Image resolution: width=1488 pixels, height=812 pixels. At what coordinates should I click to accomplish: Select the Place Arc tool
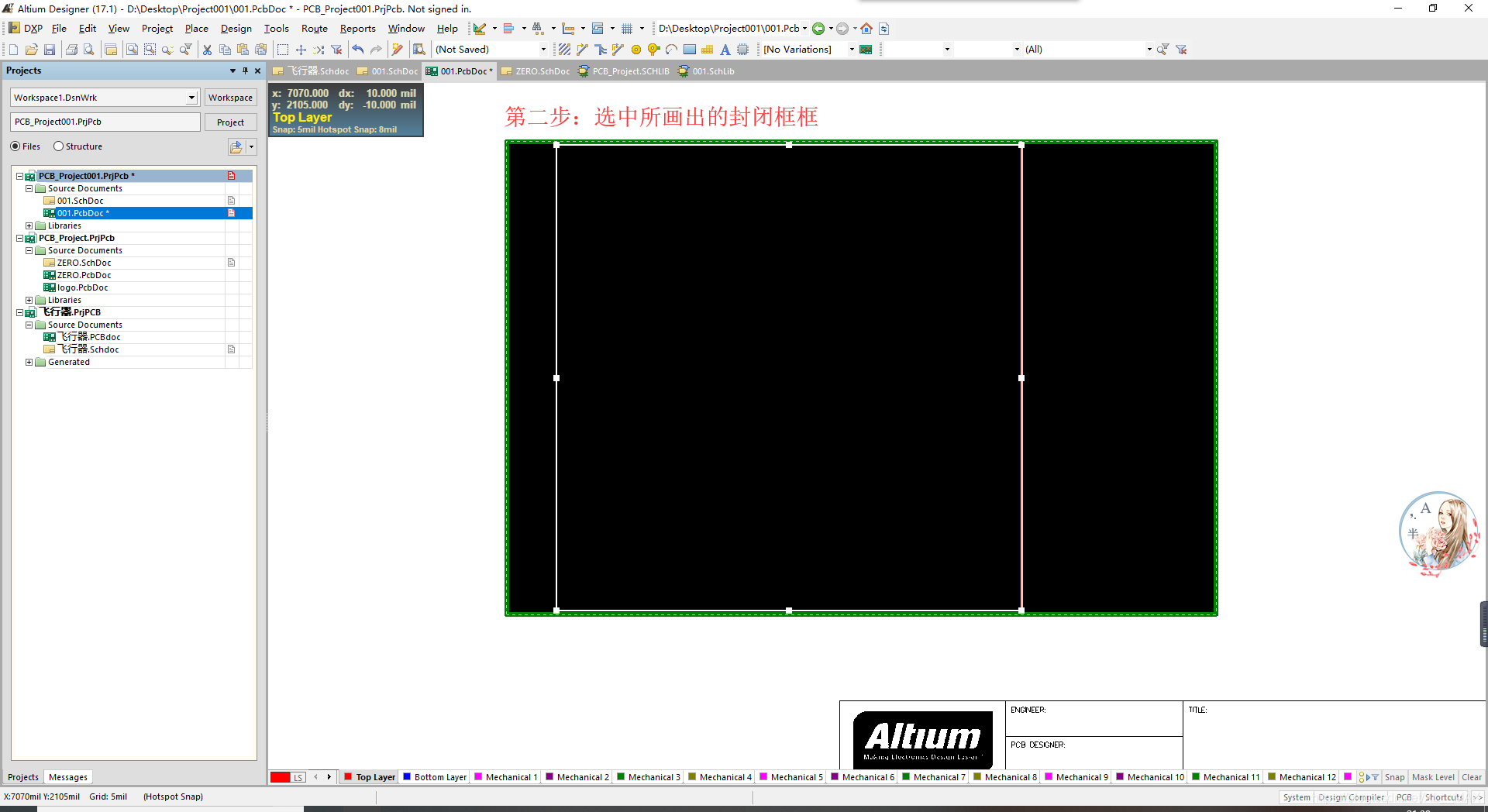pos(672,50)
